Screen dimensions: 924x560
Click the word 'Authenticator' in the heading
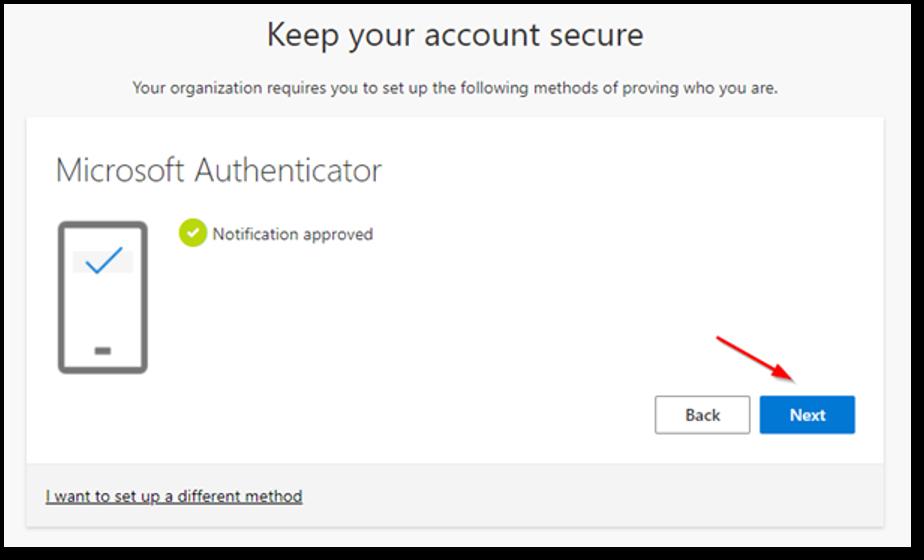point(288,170)
